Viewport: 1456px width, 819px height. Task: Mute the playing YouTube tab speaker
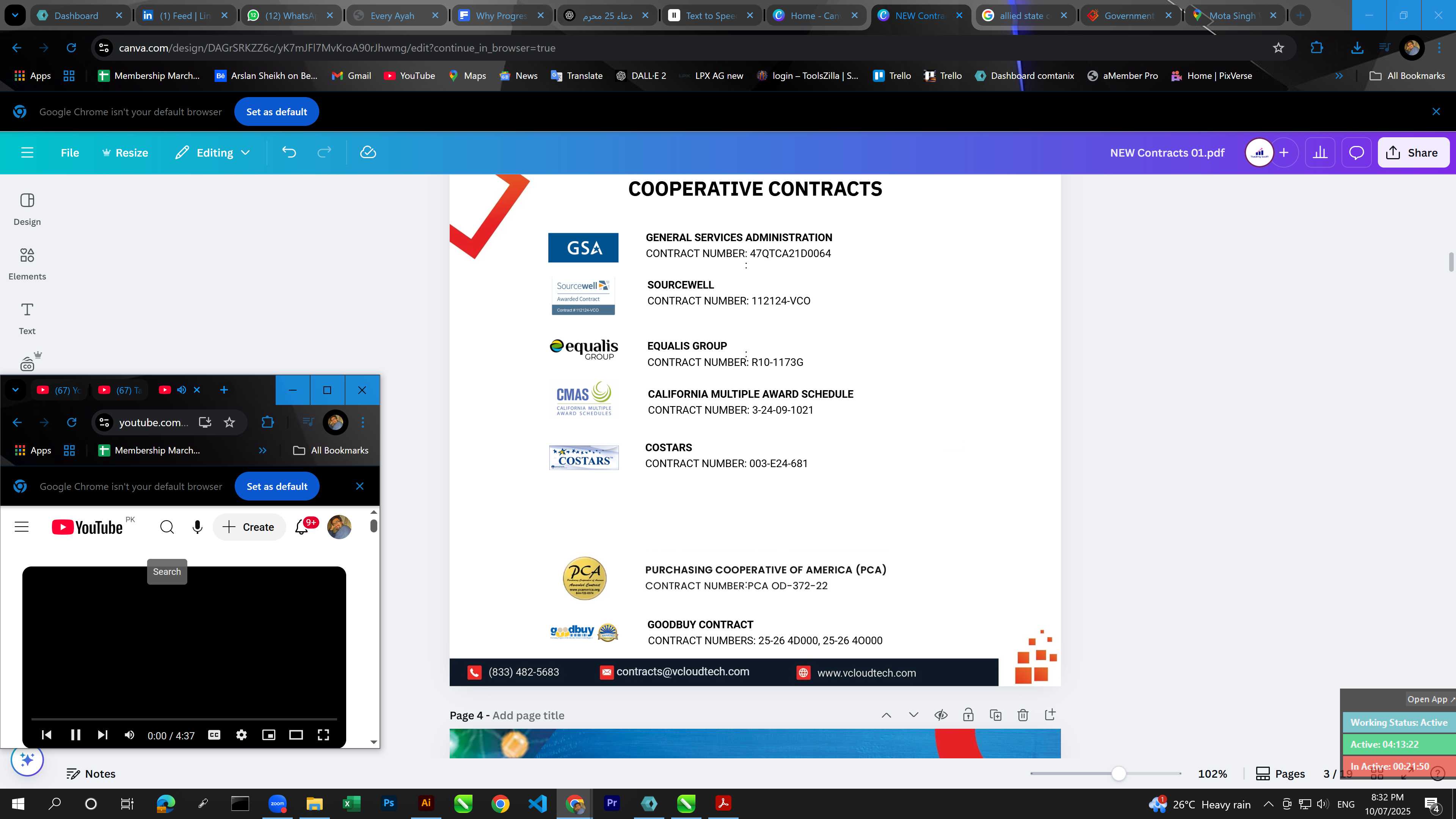pyautogui.click(x=182, y=390)
